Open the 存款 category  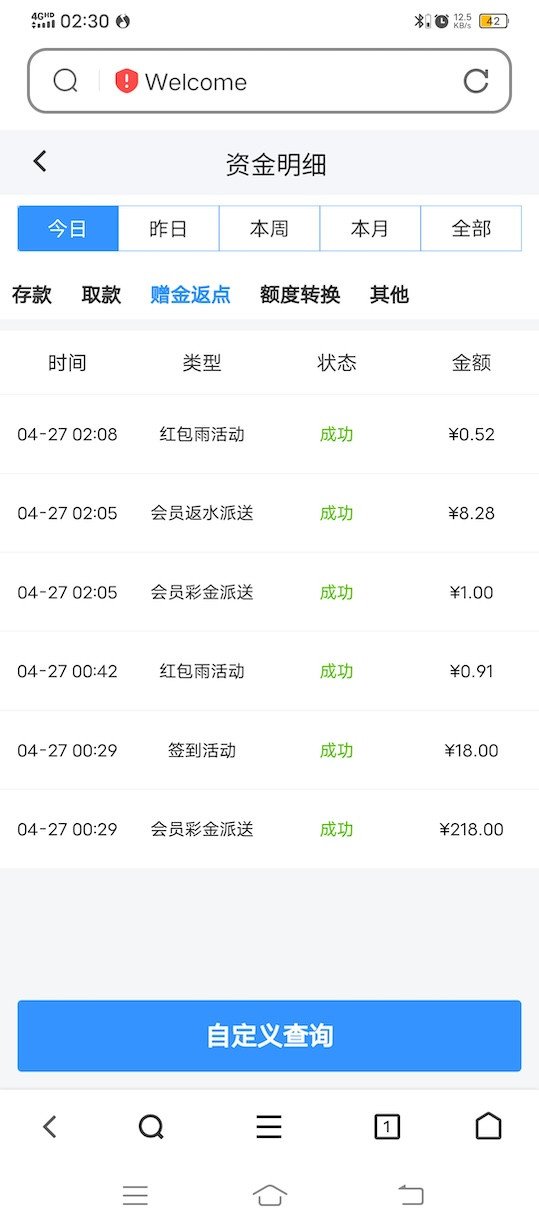(x=32, y=294)
